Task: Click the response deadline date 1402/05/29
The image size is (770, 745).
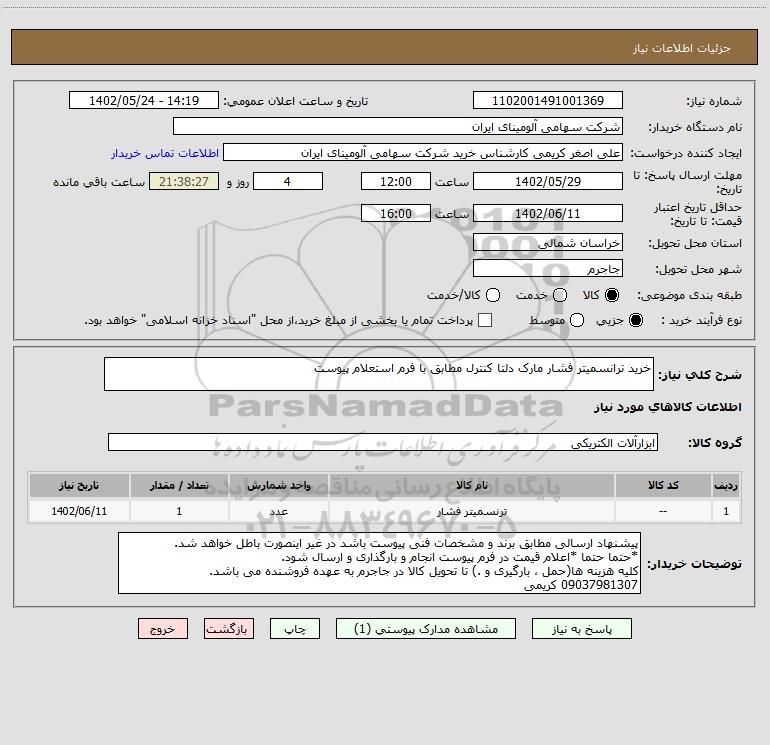Action: tap(548, 181)
